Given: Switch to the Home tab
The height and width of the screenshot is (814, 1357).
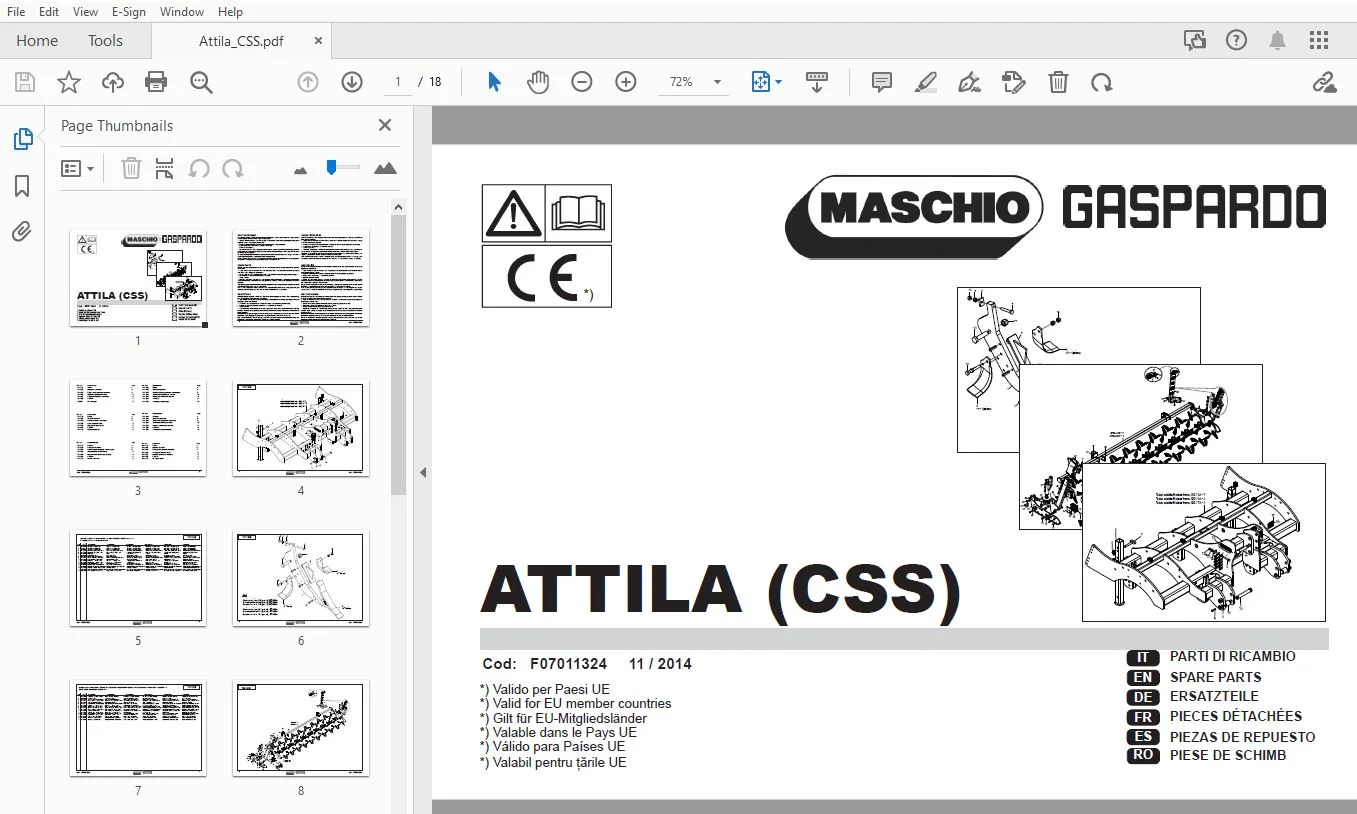Looking at the screenshot, I should pyautogui.click(x=37, y=41).
